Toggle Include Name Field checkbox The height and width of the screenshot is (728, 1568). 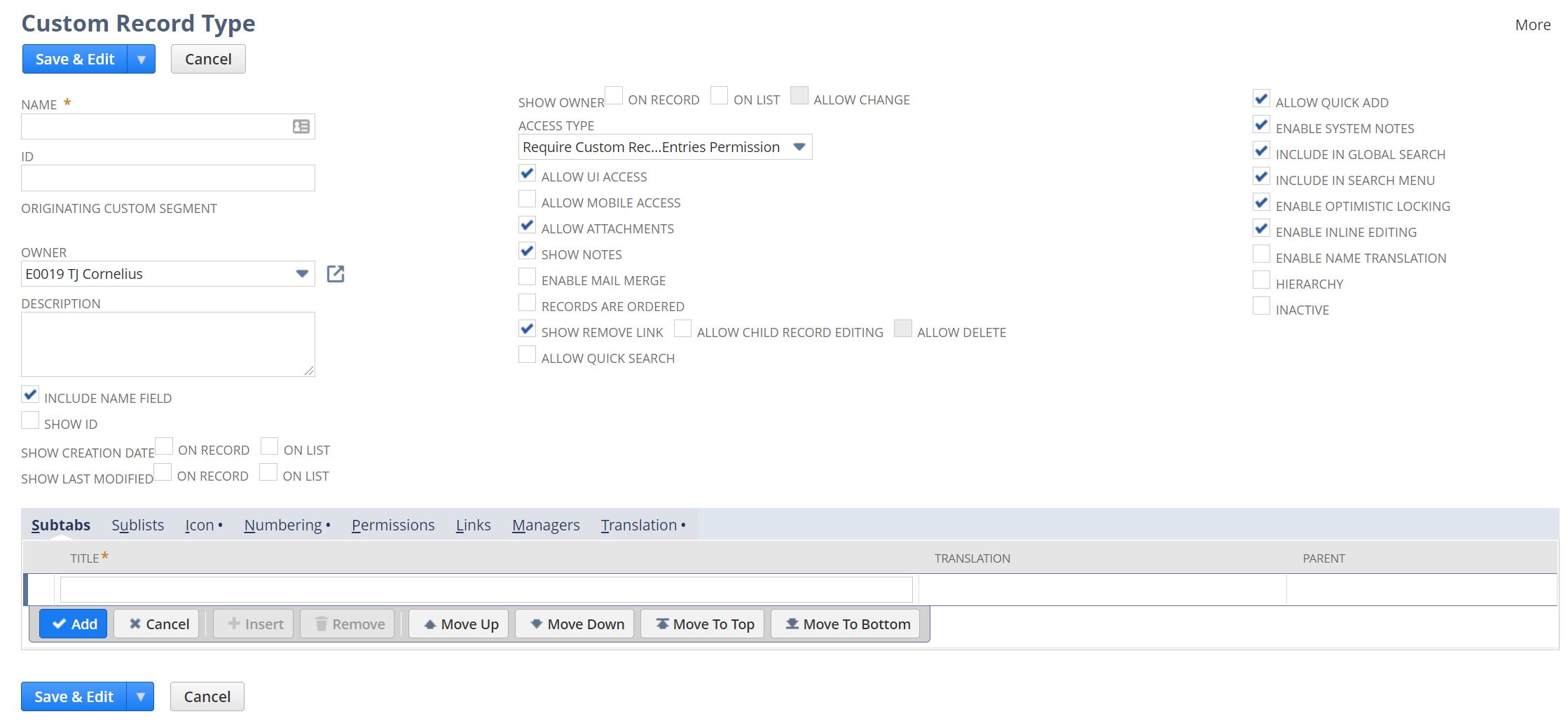pos(30,394)
